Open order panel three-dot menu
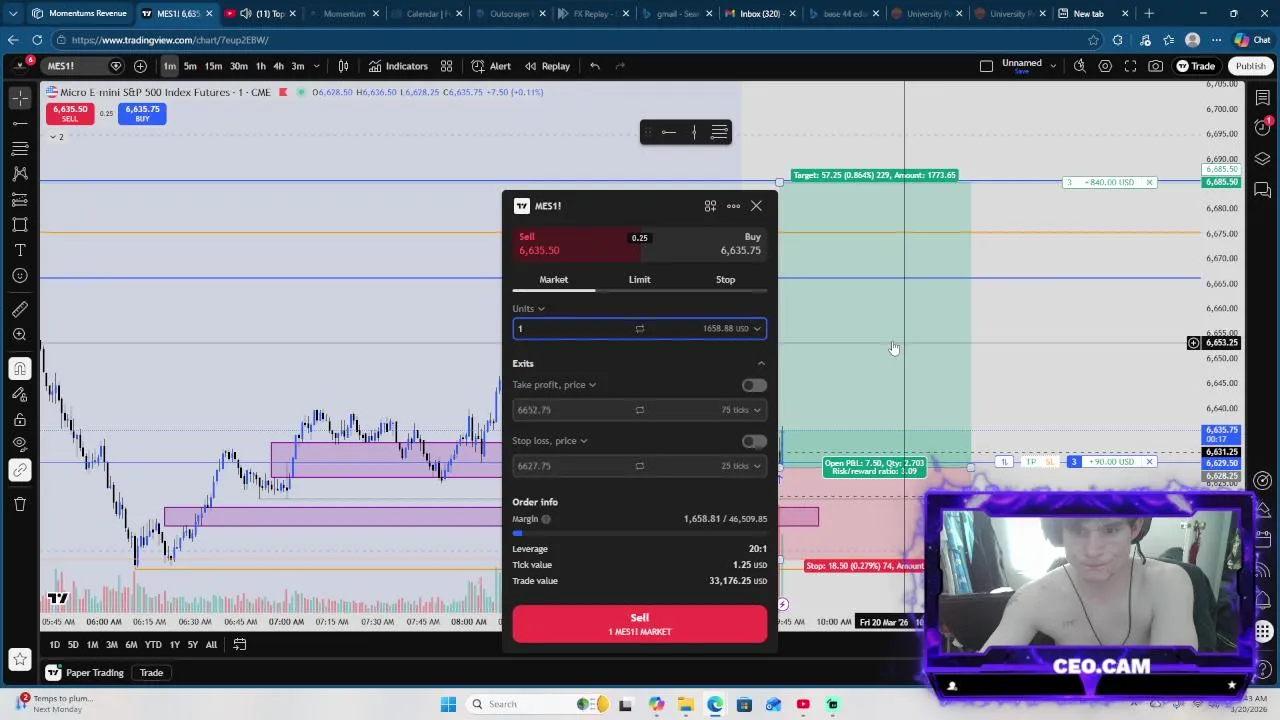Image resolution: width=1280 pixels, height=720 pixels. point(733,206)
